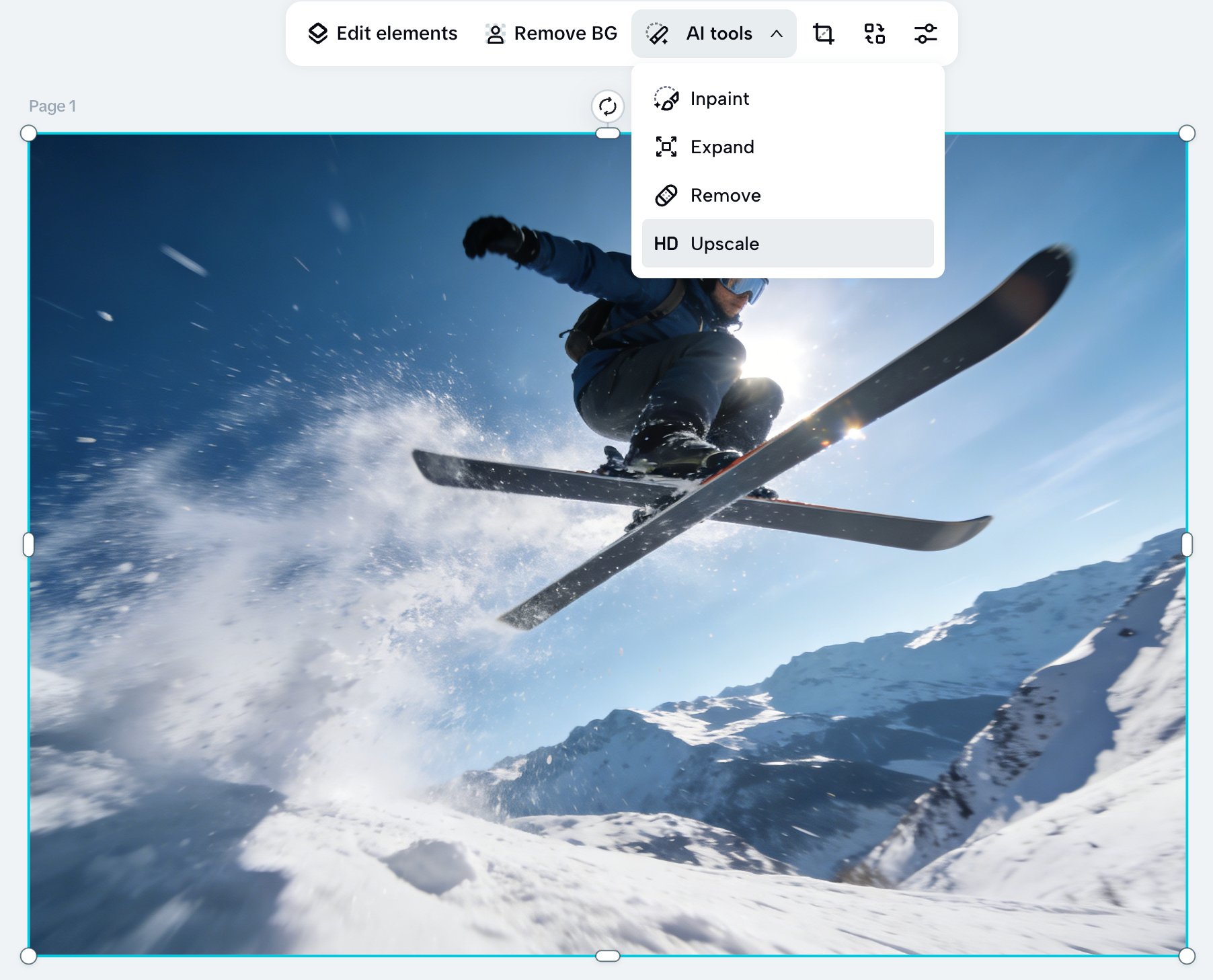Click the HD Upscale icon
This screenshot has height=980, width=1213.
667,243
